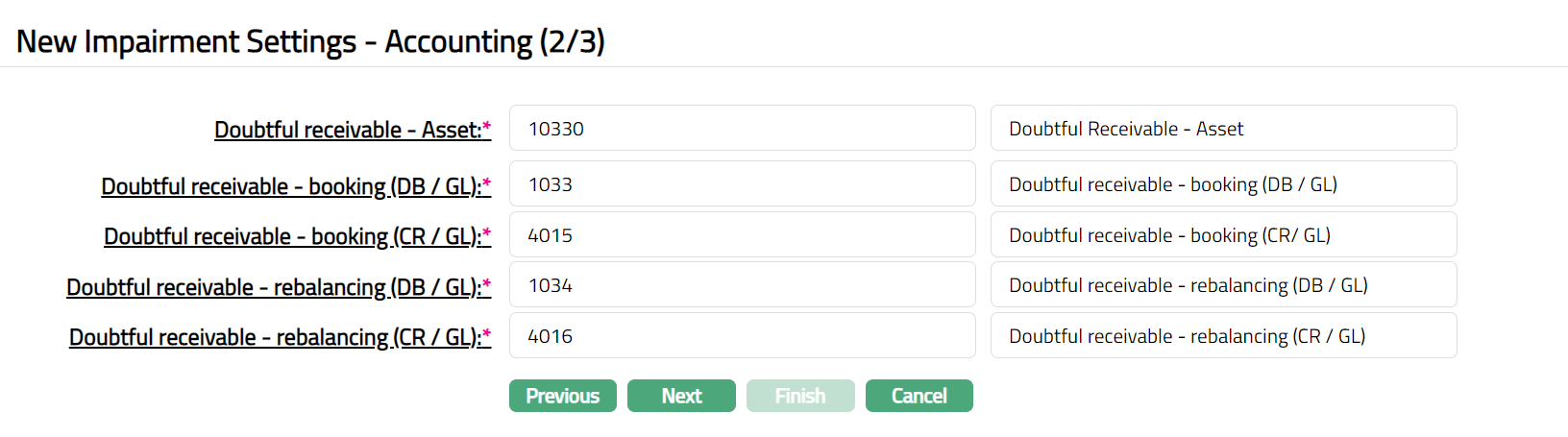Focus the account field containing 10330
This screenshot has height=437, width=1568.
742,129
